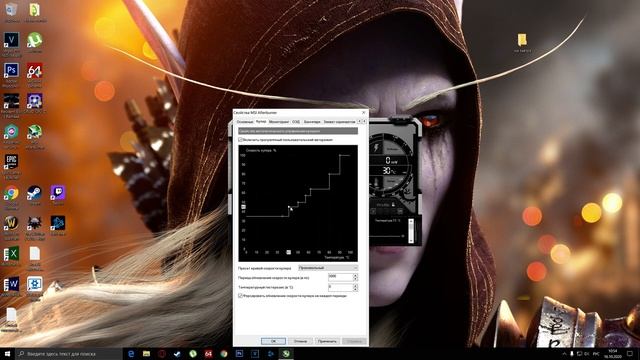Switch to uTorrent on the taskbar
The height and width of the screenshot is (360, 640).
pos(193,354)
